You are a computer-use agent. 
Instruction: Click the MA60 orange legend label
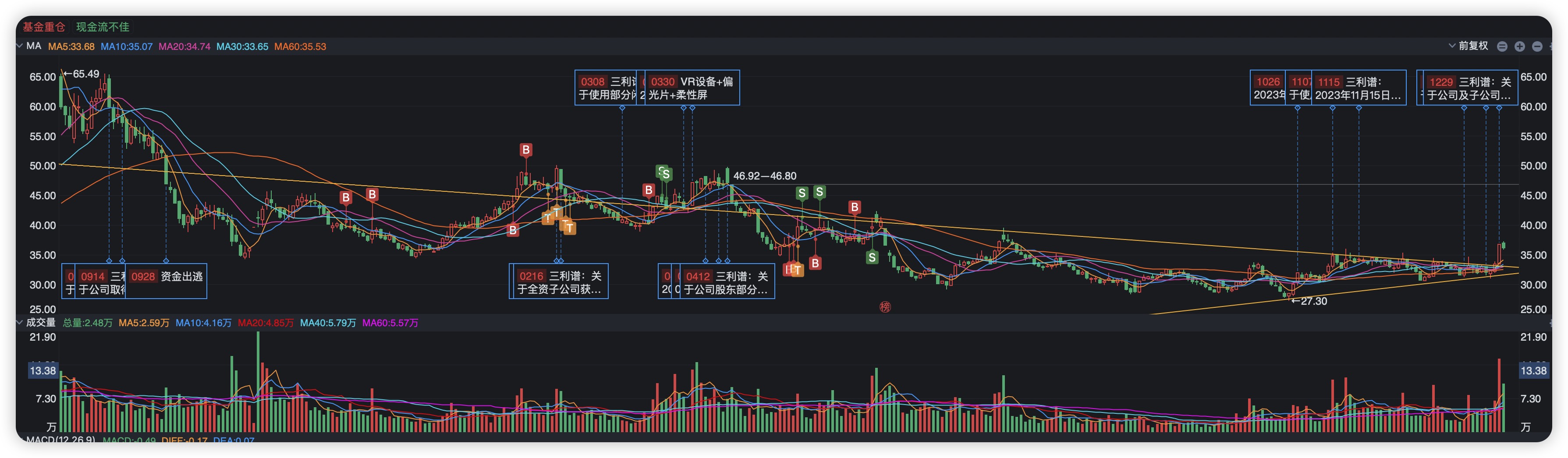pos(300,46)
